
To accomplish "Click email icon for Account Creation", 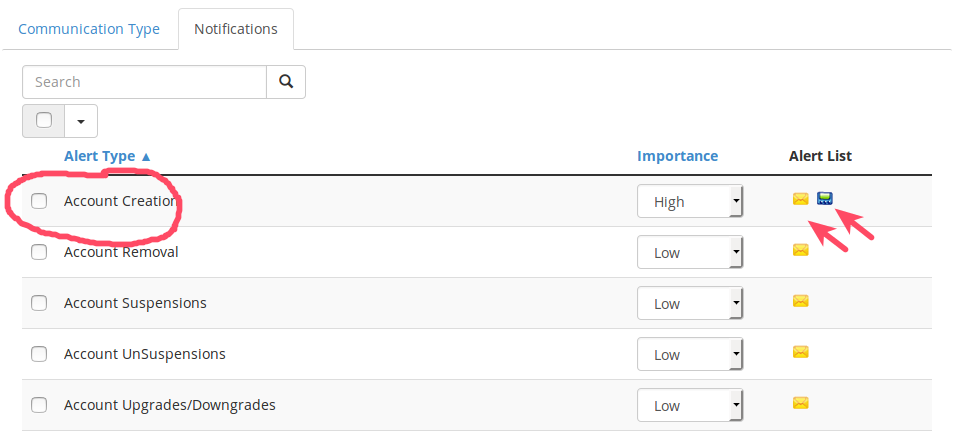I will (800, 199).
